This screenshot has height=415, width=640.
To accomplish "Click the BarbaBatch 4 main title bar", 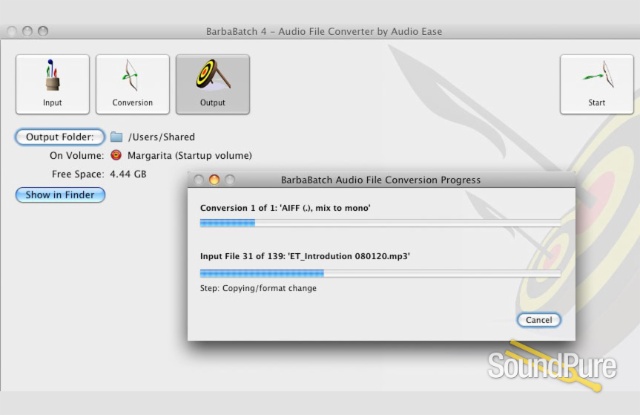I will (x=320, y=31).
